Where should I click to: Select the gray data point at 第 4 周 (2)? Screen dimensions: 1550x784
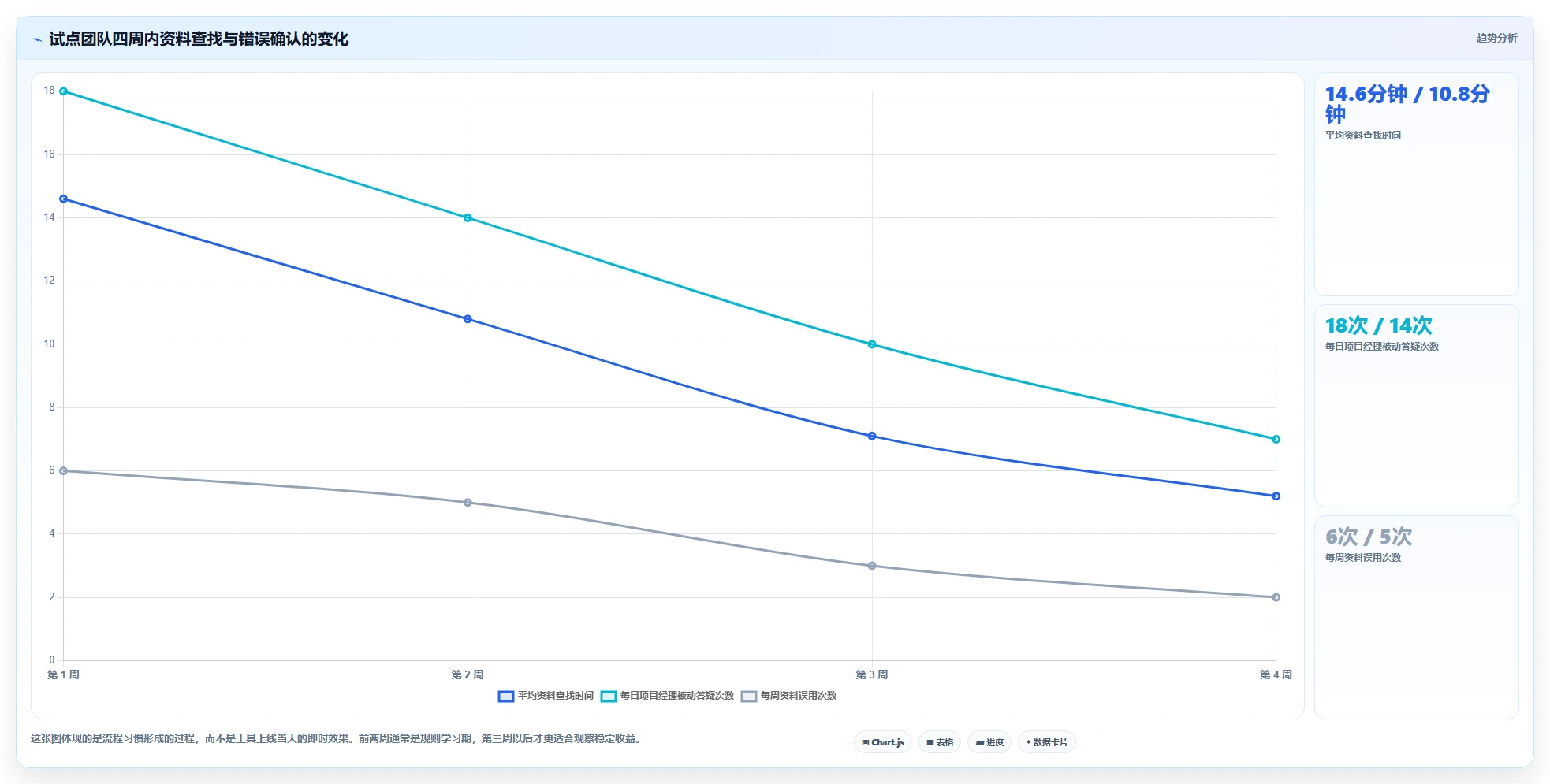(x=1276, y=597)
